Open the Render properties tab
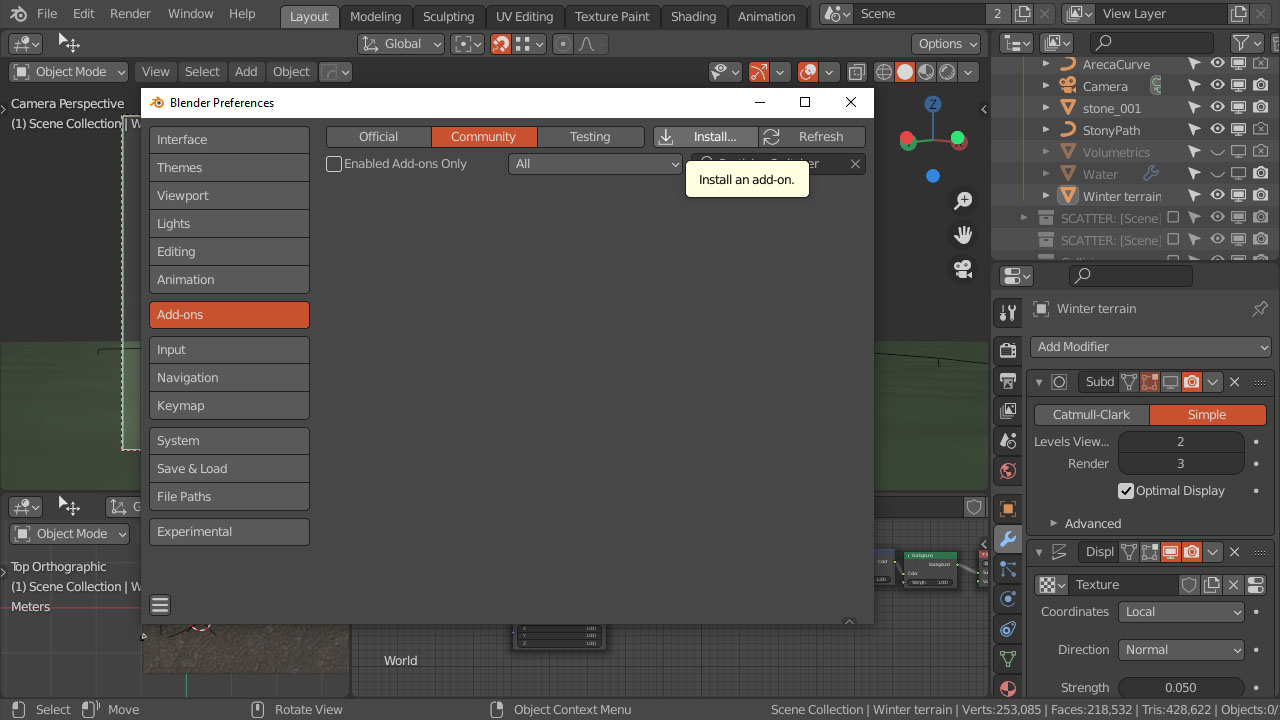 tap(1007, 350)
